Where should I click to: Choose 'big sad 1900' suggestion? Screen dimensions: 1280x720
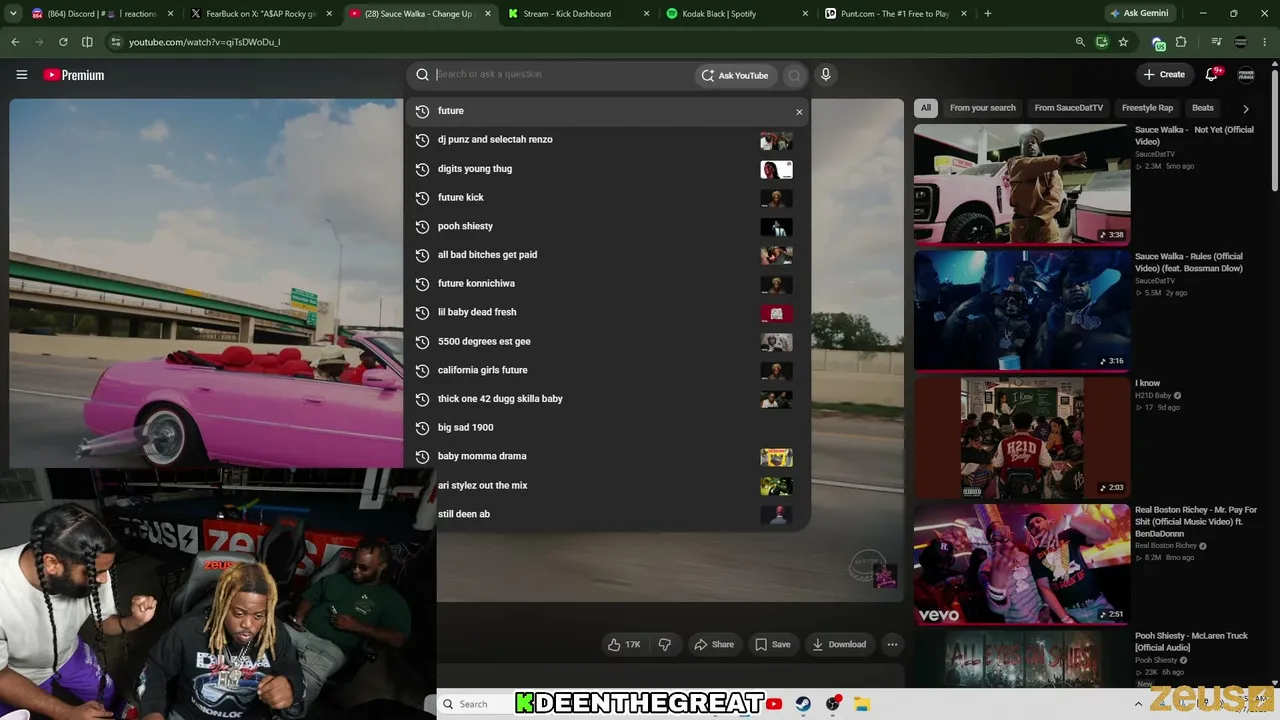(x=607, y=427)
